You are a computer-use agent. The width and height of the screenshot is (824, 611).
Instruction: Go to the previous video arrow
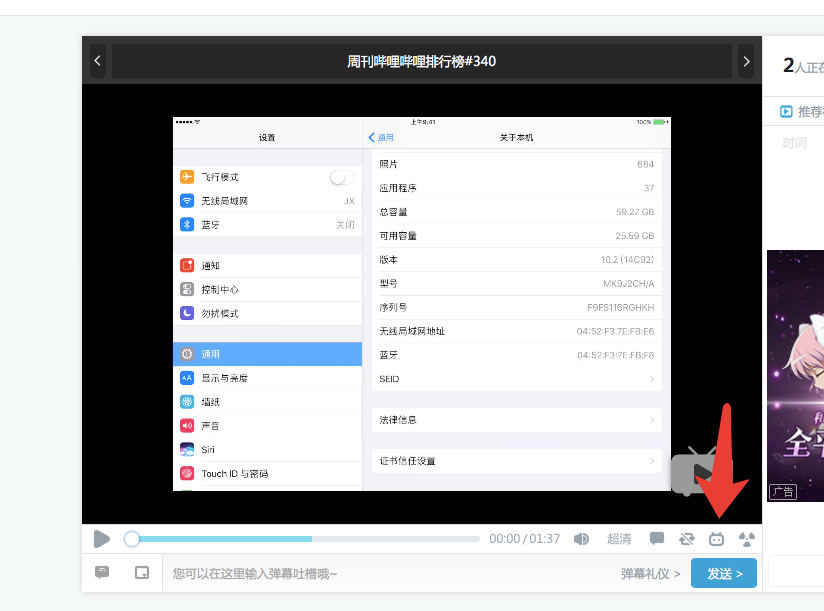(98, 61)
